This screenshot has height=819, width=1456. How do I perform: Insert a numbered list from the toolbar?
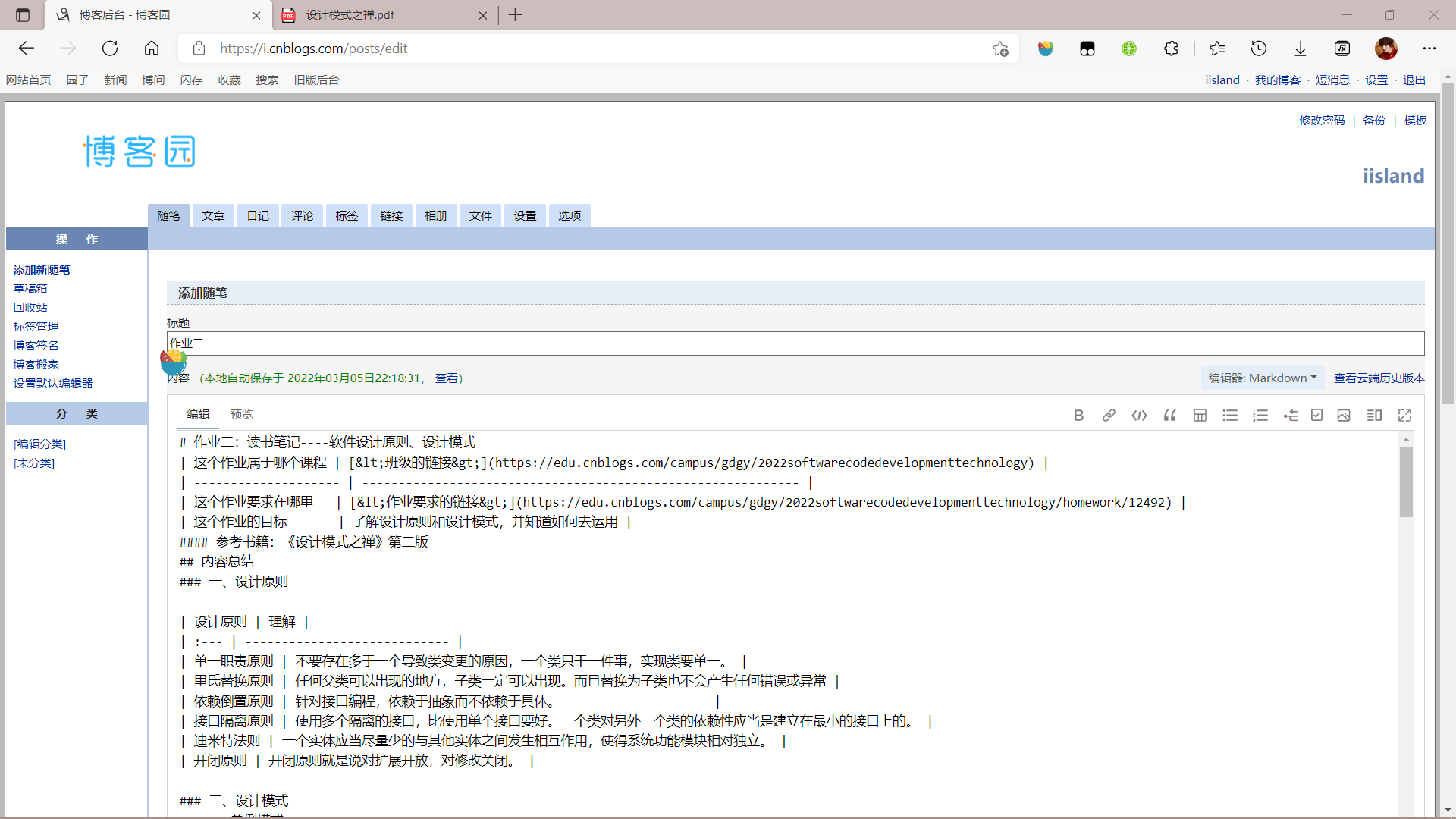(1260, 416)
